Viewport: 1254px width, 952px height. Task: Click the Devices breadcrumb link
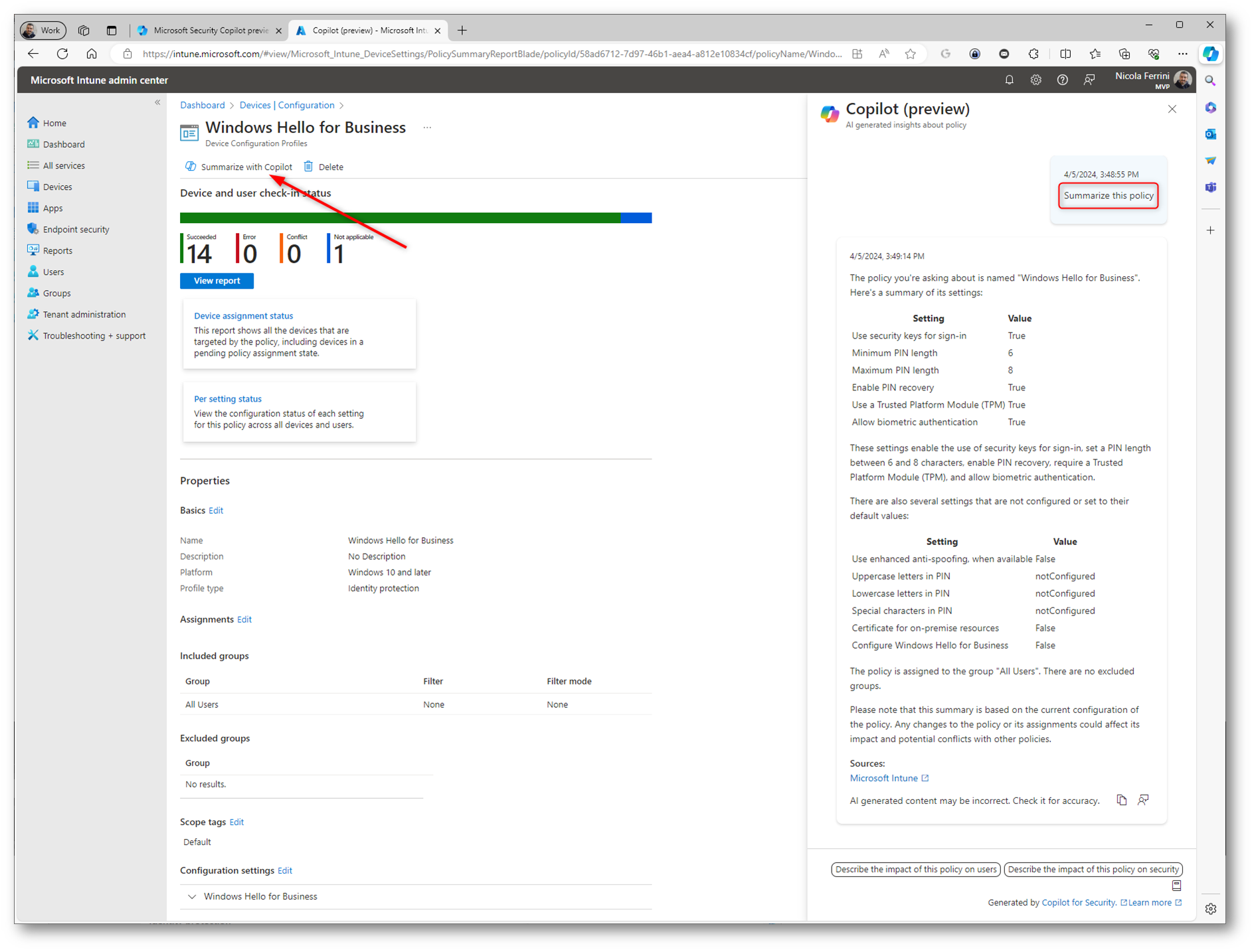pos(255,105)
